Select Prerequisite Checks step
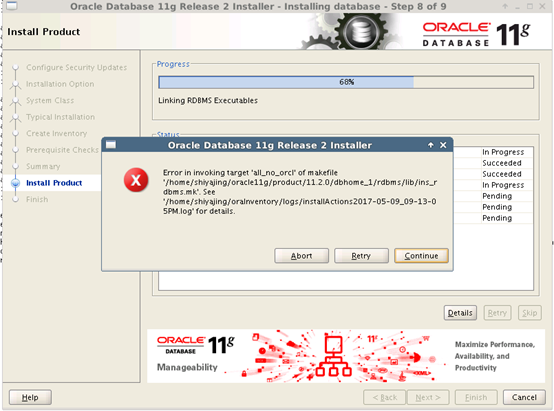554x411 pixels. point(62,150)
